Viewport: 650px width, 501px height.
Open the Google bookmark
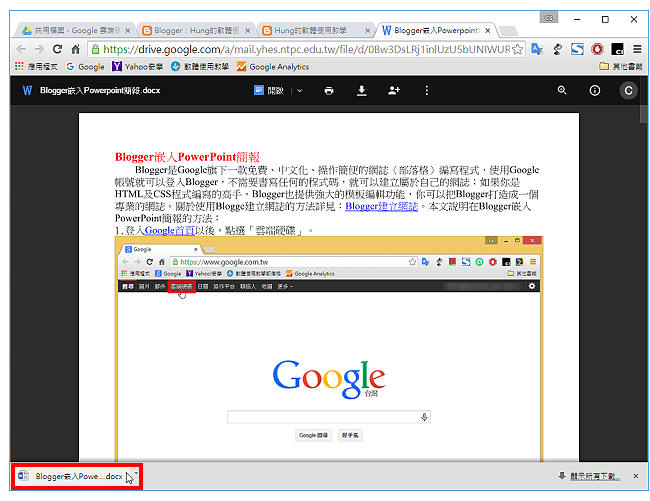pyautogui.click(x=85, y=66)
